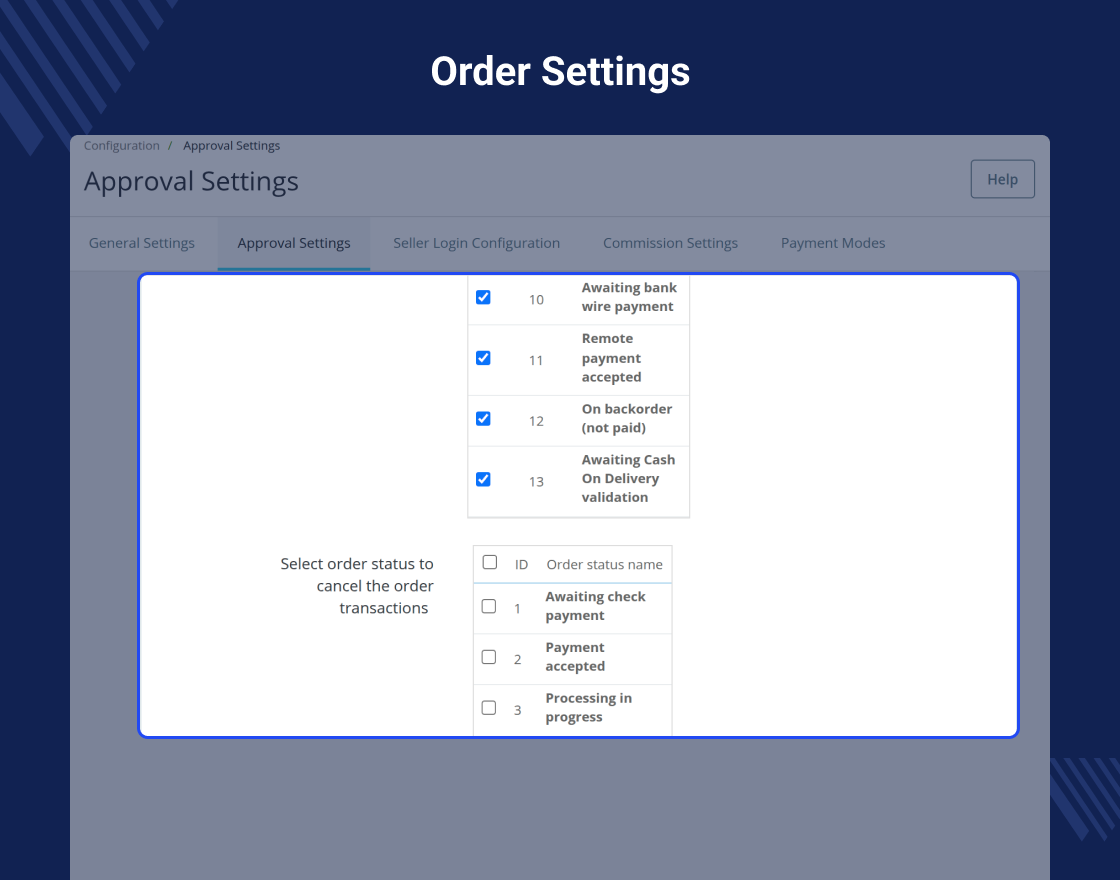Click Approval Settings breadcrumb item
The width and height of the screenshot is (1120, 880).
[231, 146]
